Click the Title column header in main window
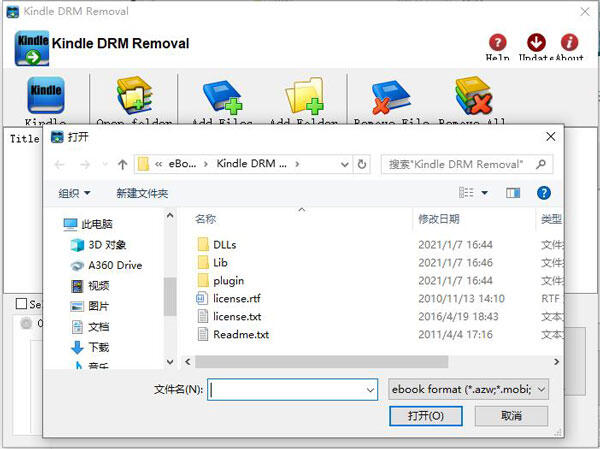Viewport: 600px width, 449px height. click(24, 139)
